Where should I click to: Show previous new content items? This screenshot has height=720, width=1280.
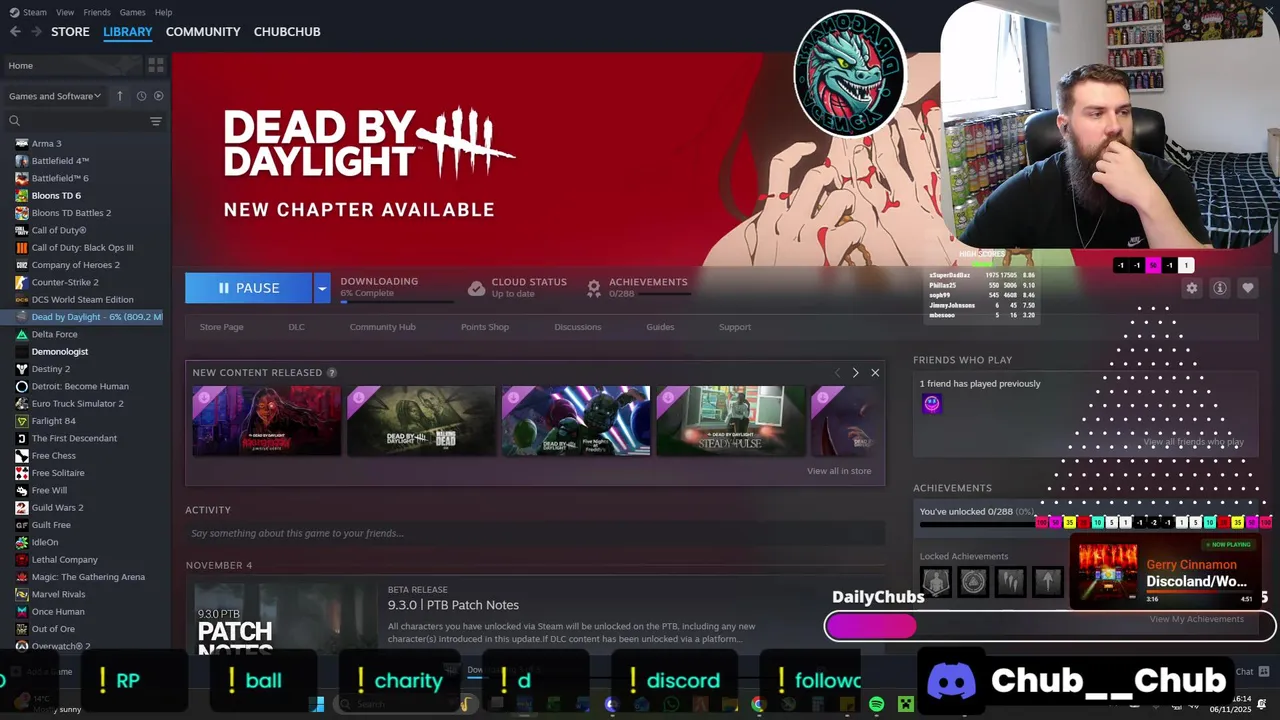(838, 373)
